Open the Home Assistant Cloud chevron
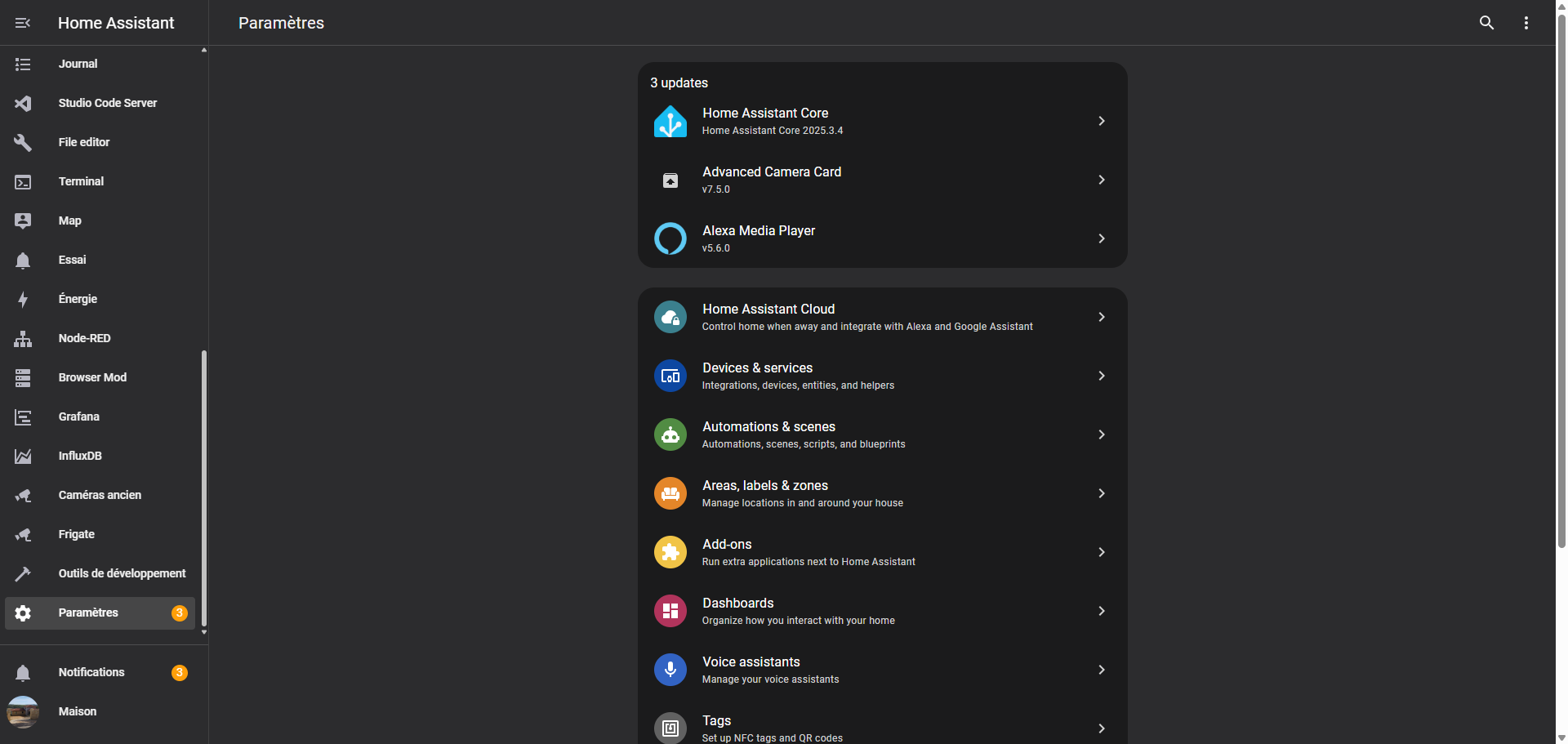 point(1102,317)
